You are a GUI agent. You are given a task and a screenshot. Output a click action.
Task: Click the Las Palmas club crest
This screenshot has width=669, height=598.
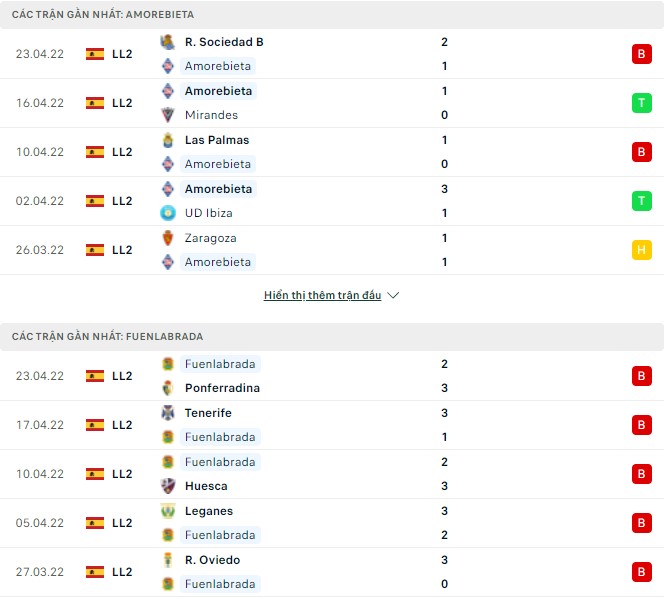[x=168, y=140]
